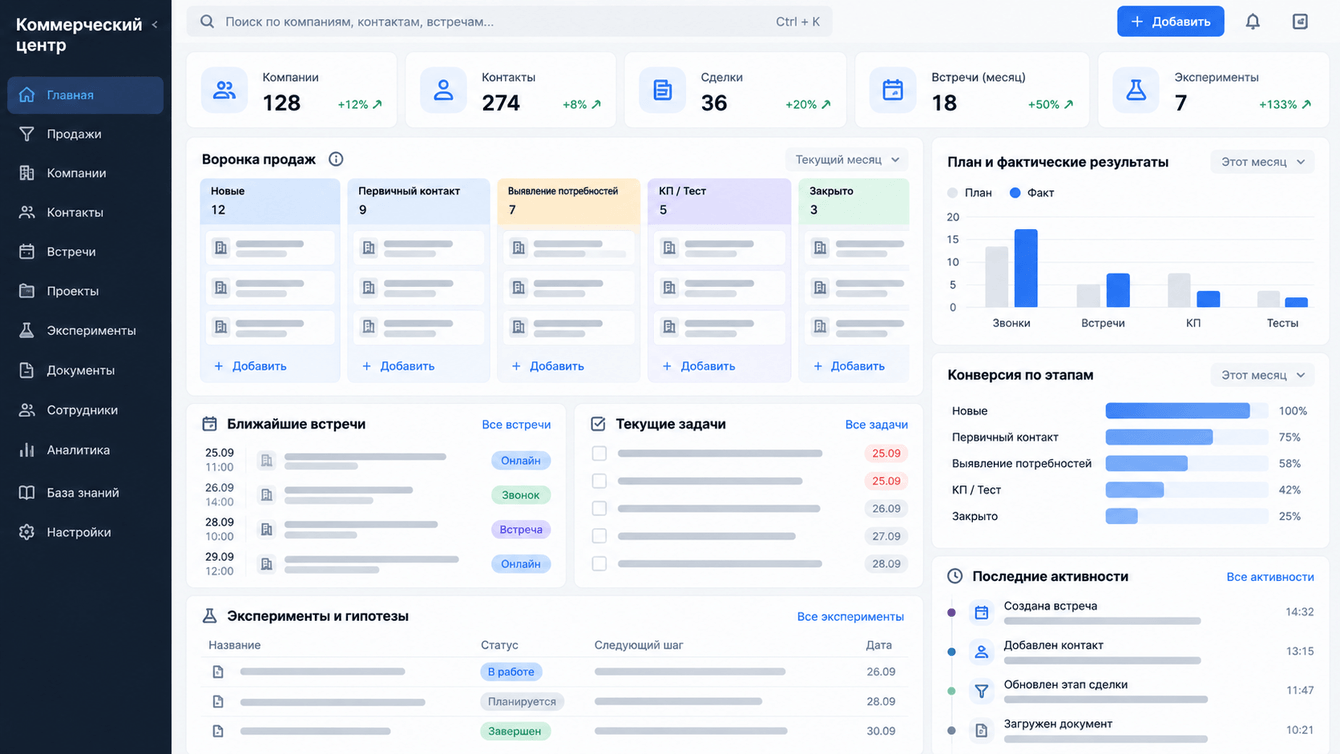
Task: Focus the search field for companies and contacts
Action: tap(509, 21)
